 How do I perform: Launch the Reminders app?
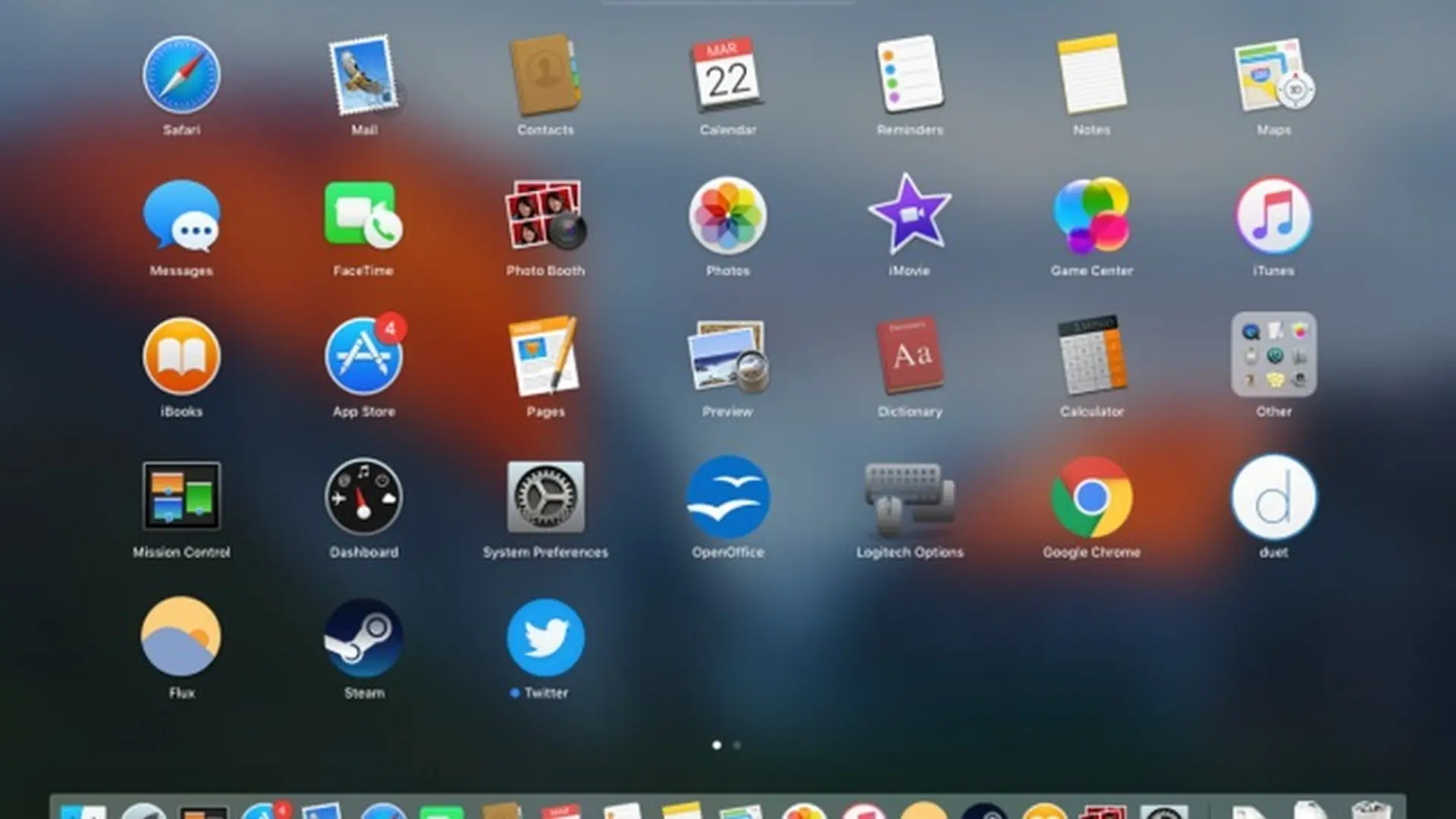(909, 75)
